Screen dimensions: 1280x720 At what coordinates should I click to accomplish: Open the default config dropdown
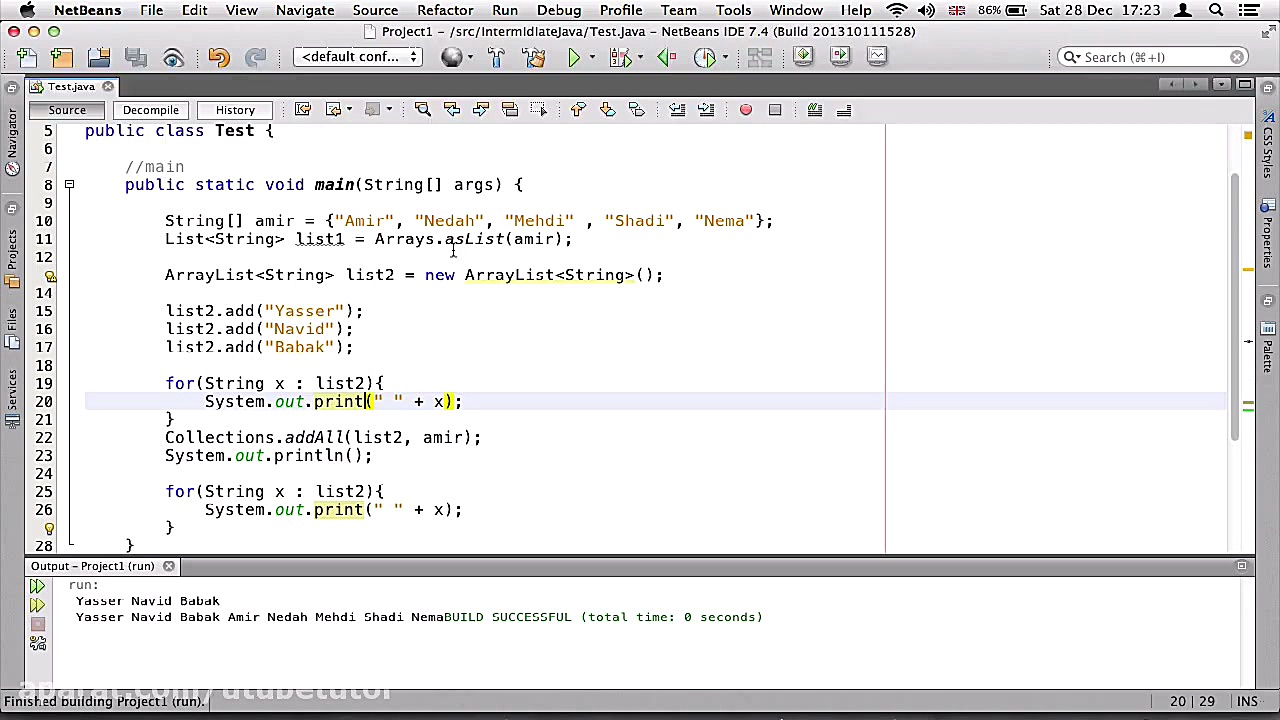coord(358,57)
